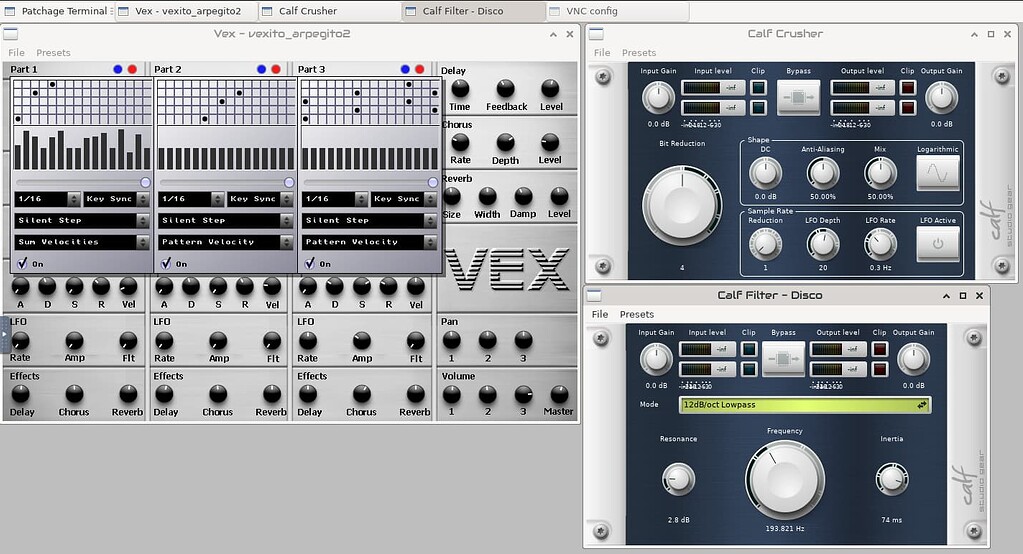The image size is (1023, 554).
Task: Toggle the LFO Active power button
Action: [x=938, y=244]
